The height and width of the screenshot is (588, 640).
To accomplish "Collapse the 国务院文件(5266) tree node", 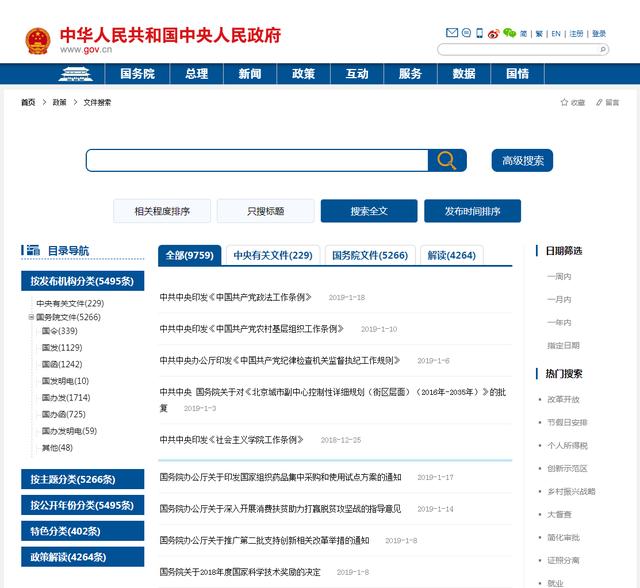I will (31, 317).
